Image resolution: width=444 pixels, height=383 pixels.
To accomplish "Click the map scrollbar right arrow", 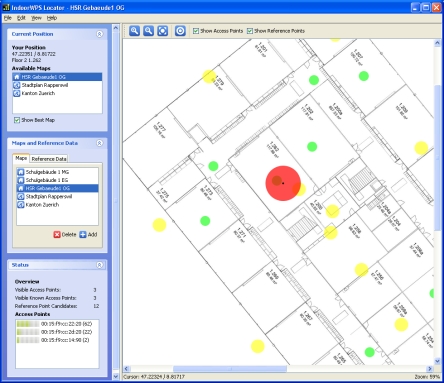I will coord(430,369).
